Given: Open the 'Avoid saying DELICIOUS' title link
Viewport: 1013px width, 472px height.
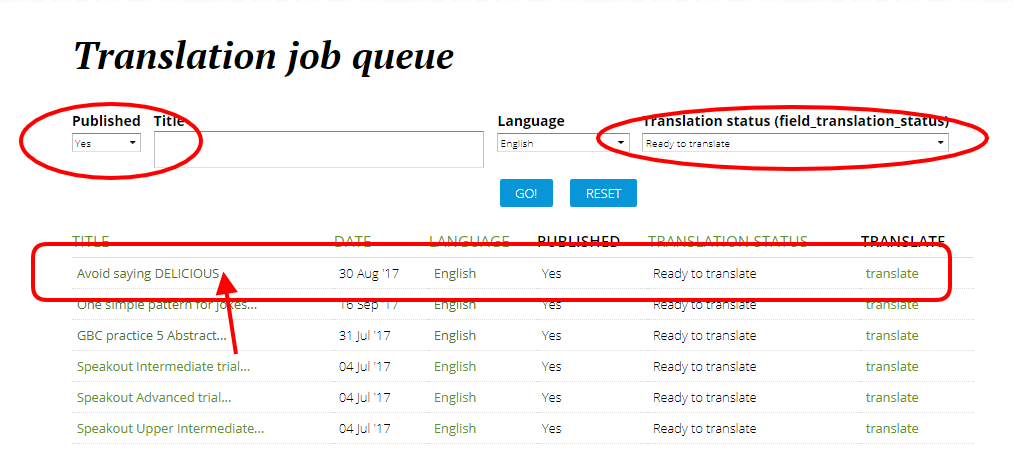Looking at the screenshot, I should [x=147, y=274].
